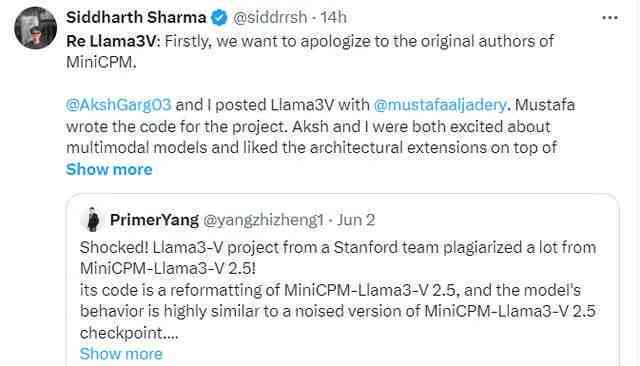
Task: Open the @yangzhizheng1 handle
Action: tap(263, 220)
